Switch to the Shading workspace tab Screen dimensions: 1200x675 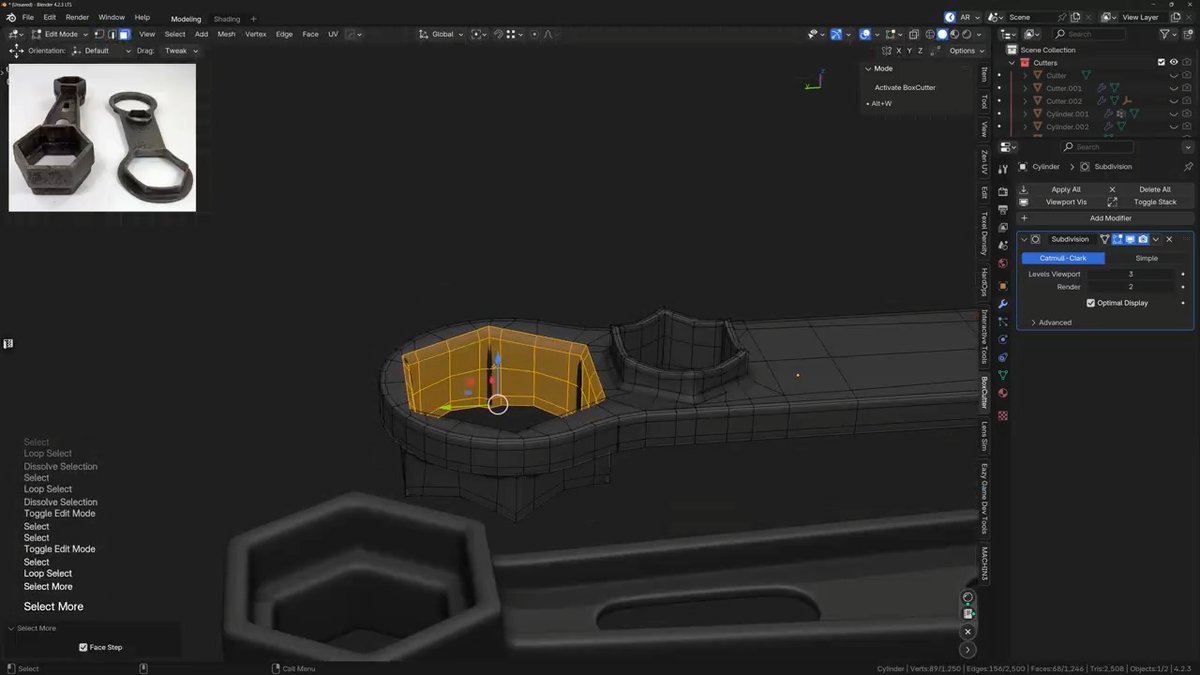tap(227, 19)
